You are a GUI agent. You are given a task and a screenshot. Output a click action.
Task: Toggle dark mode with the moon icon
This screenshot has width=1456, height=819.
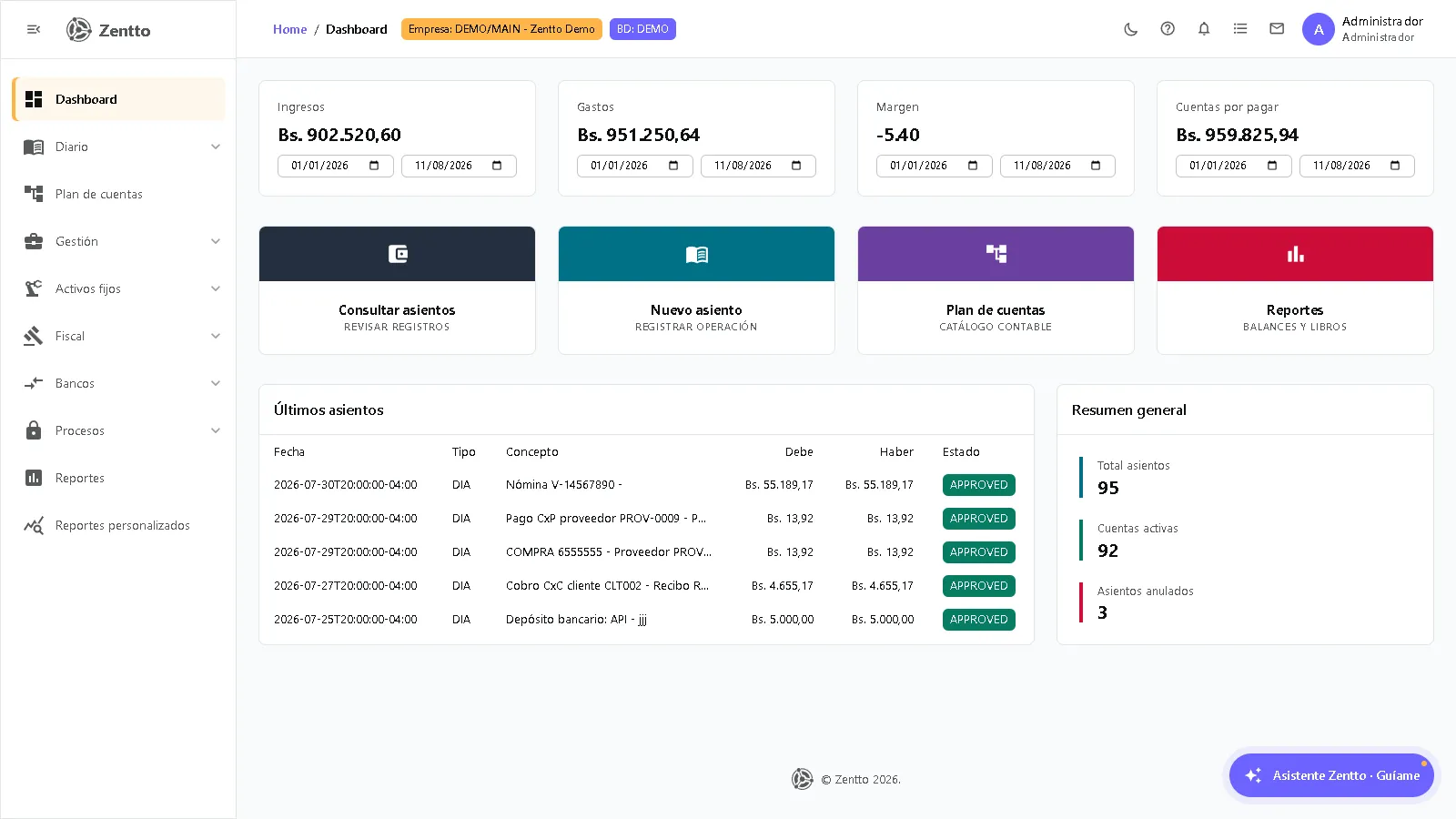pos(1131,29)
